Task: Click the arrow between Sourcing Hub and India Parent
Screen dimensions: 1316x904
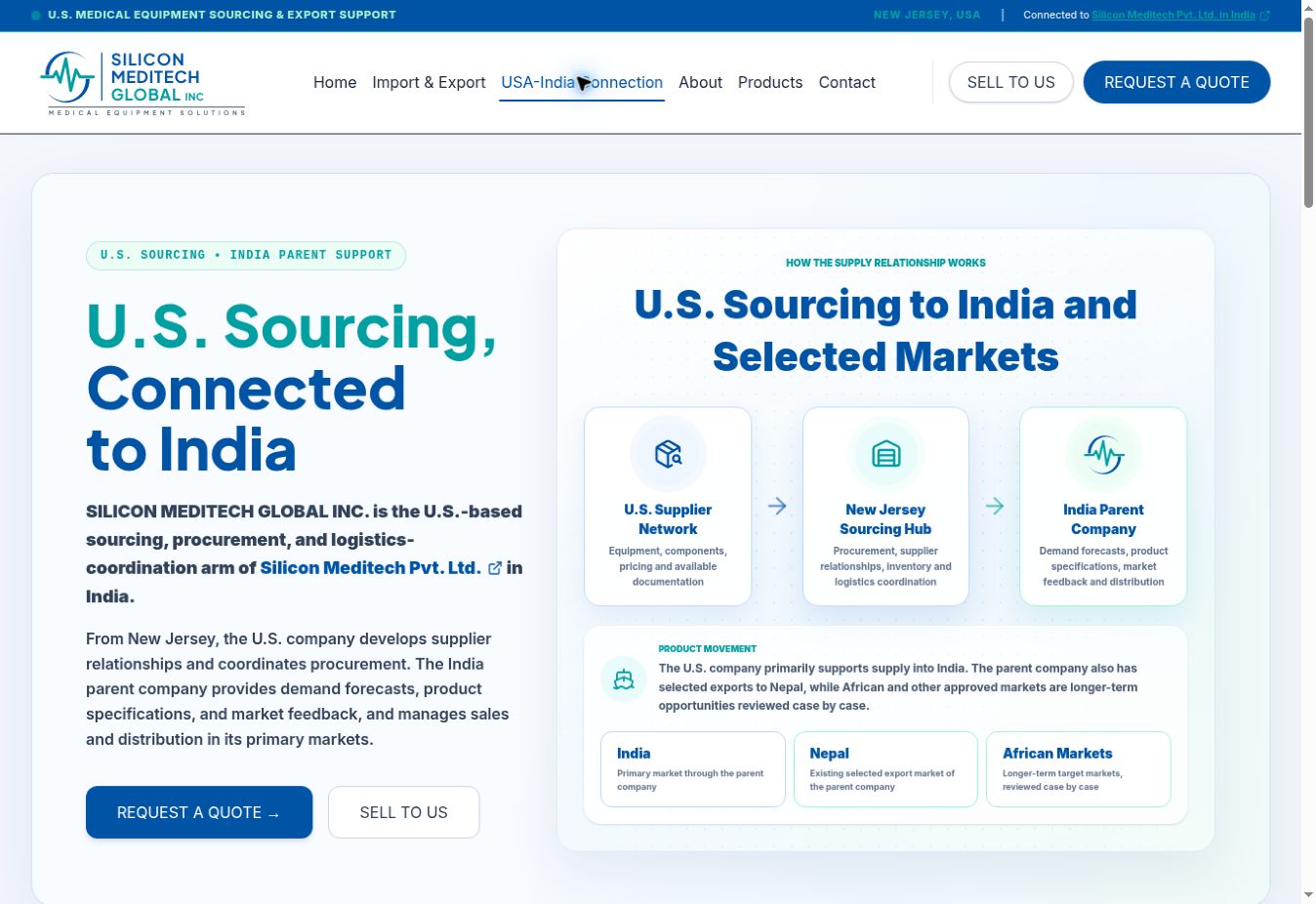Action: pos(995,506)
